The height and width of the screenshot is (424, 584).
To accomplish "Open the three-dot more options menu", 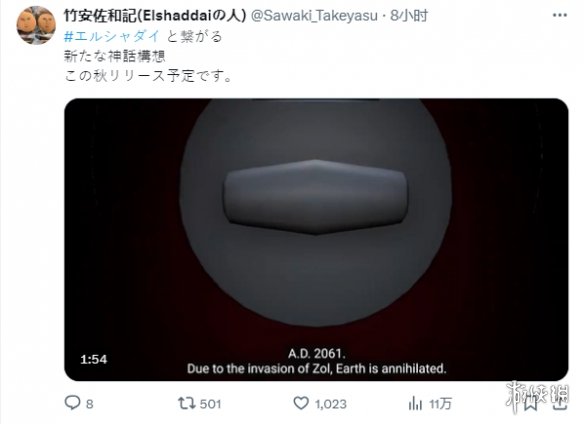I will [559, 15].
